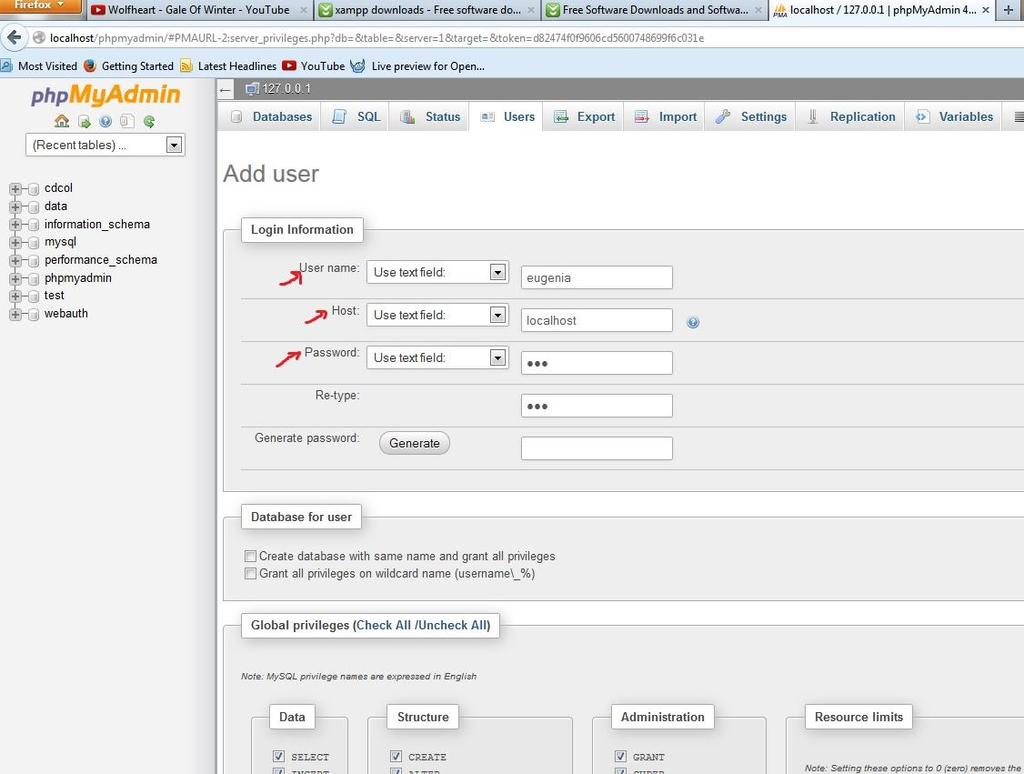Click the phpMyAdmin logo
The height and width of the screenshot is (774, 1024).
[x=105, y=95]
